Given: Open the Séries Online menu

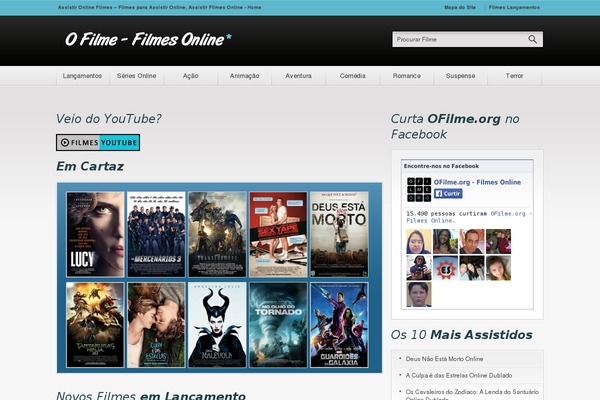Looking at the screenshot, I should (137, 76).
